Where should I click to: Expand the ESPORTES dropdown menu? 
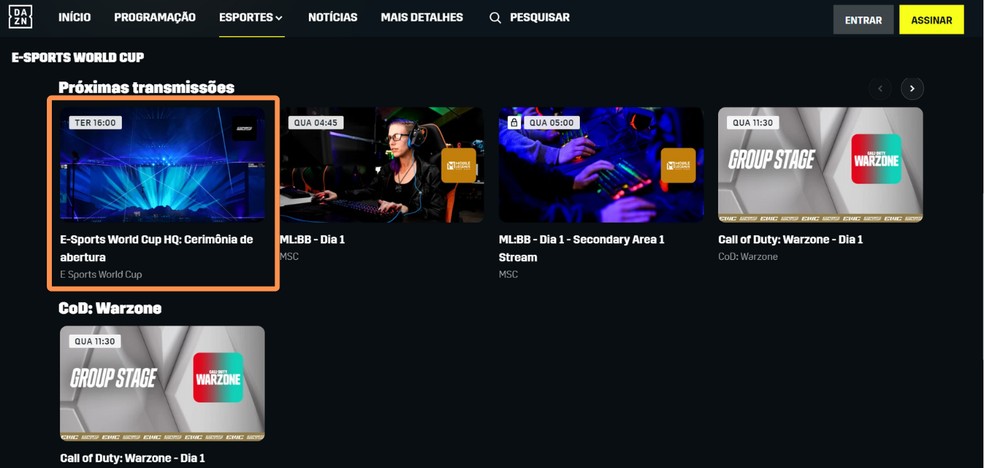[251, 18]
